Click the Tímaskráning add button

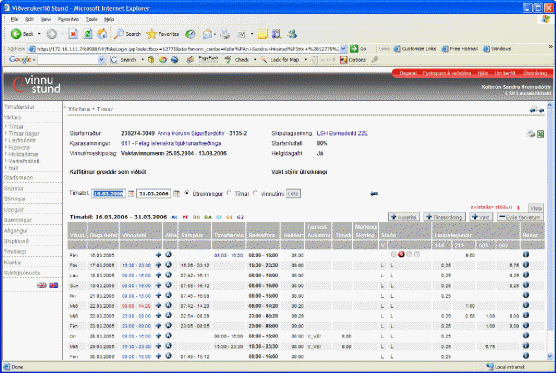pos(445,217)
